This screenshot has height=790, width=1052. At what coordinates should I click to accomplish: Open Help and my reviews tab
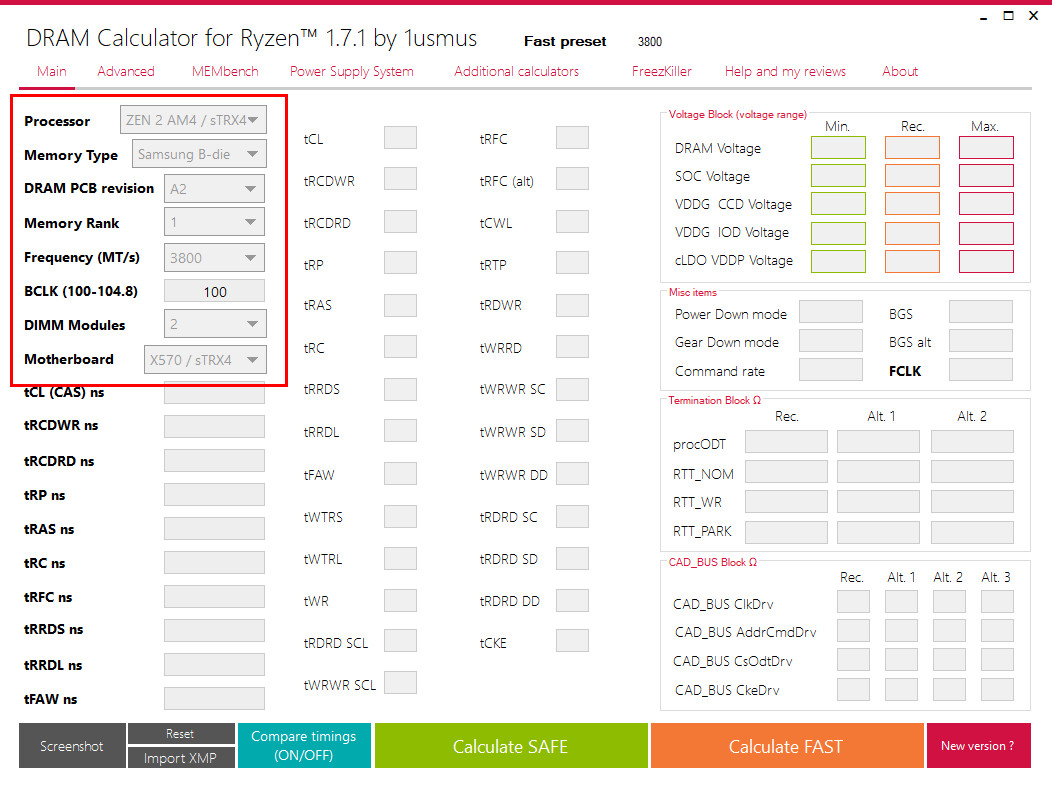[x=785, y=71]
